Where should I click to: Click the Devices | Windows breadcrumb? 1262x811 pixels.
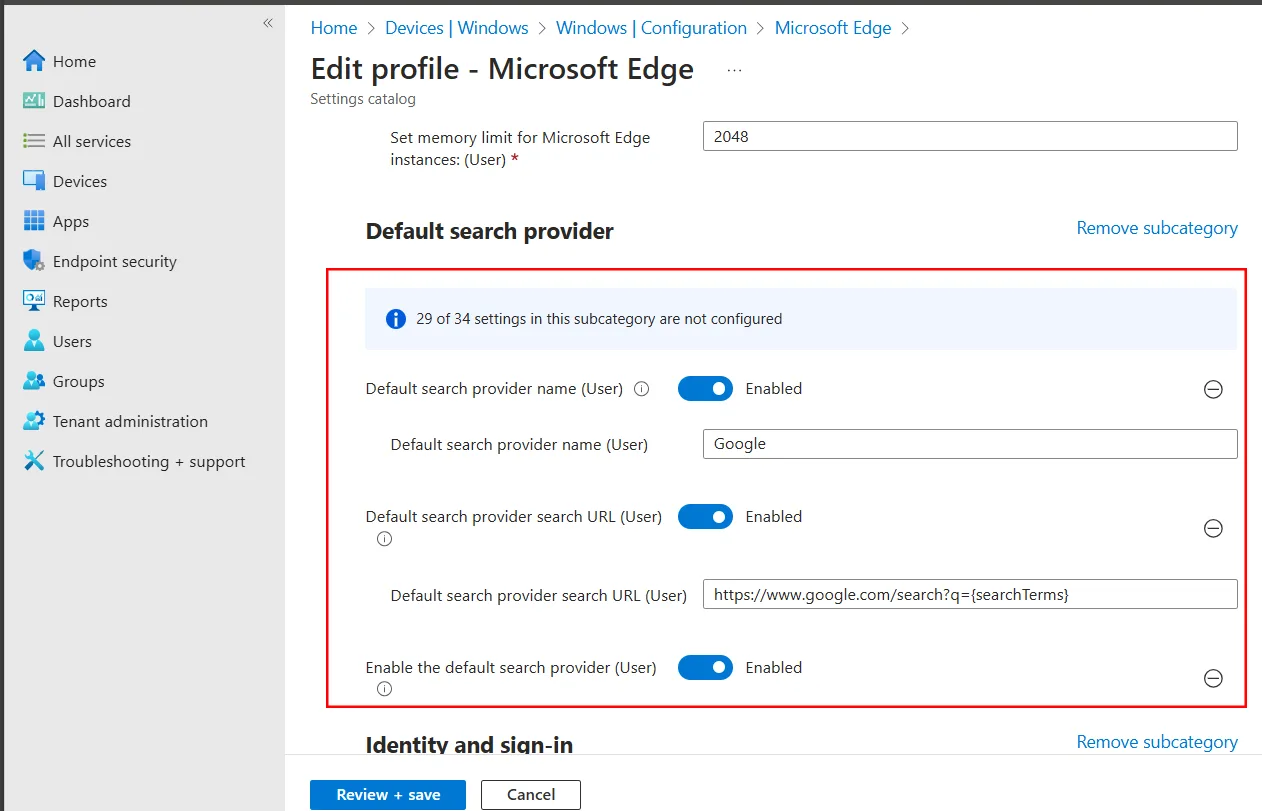457,28
